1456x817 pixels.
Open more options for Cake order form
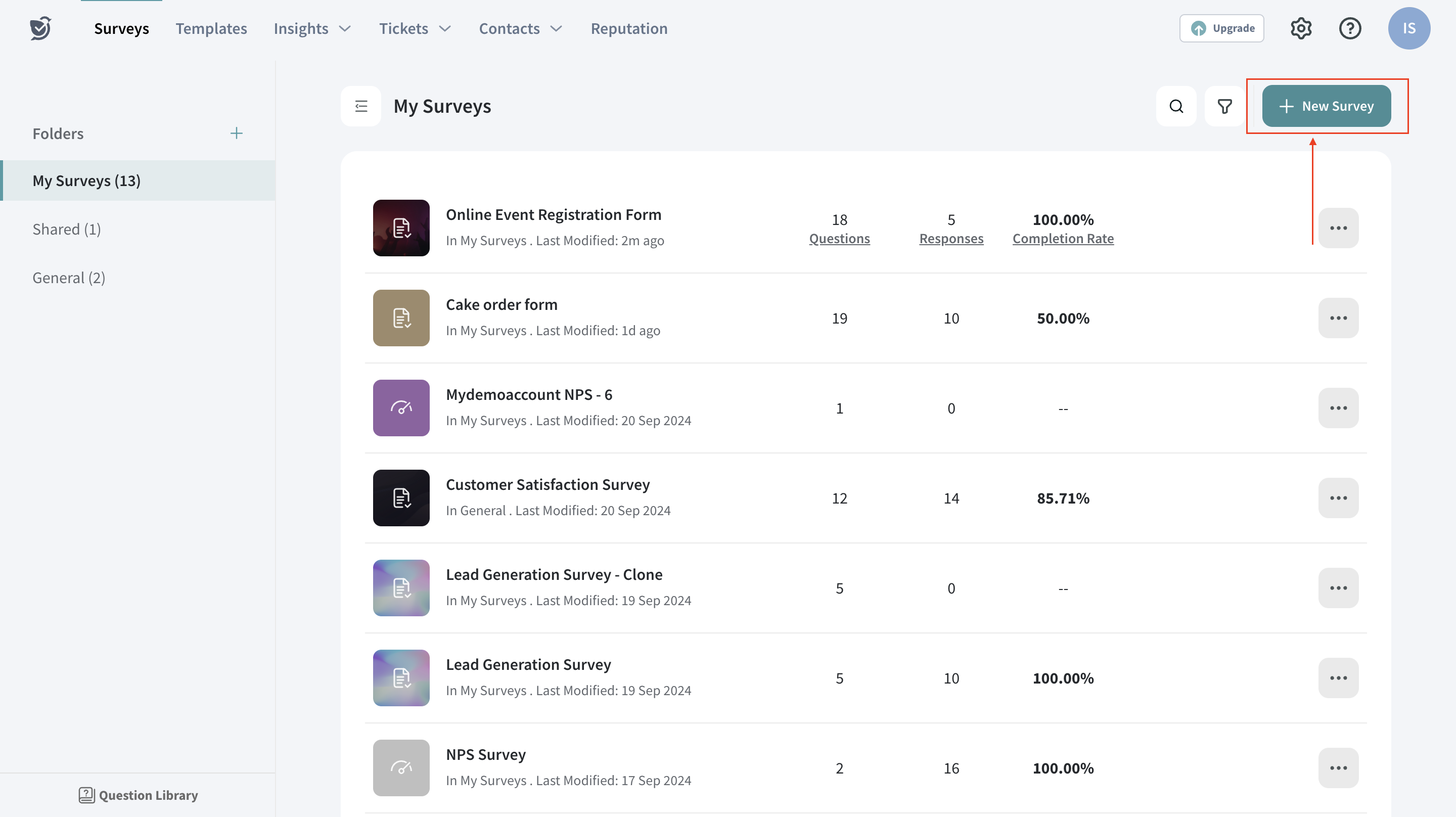1338,319
